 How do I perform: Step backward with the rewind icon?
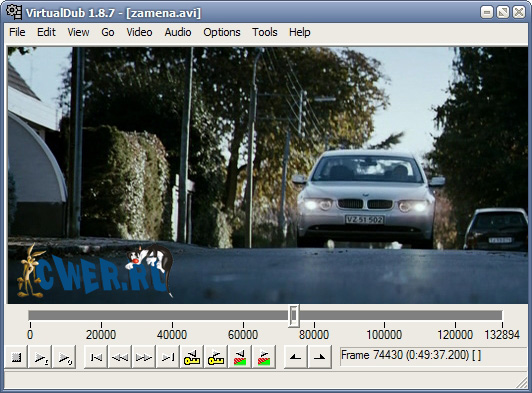pyautogui.click(x=120, y=357)
